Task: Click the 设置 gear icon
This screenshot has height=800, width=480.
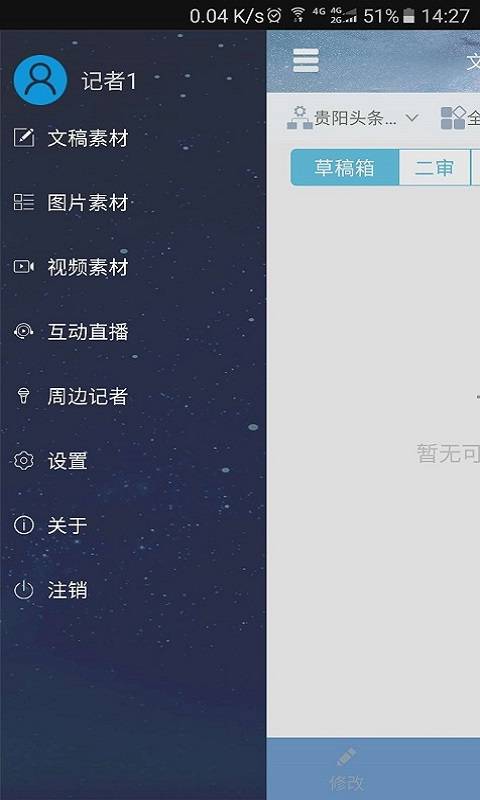Action: [23, 461]
